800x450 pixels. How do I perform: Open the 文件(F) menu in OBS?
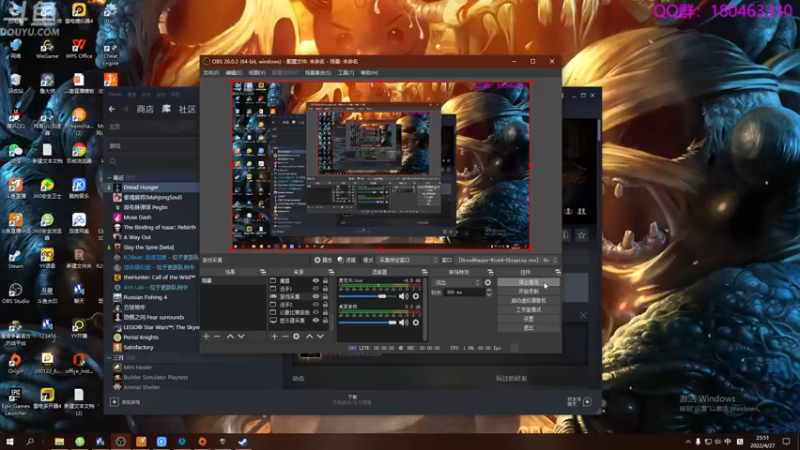pyautogui.click(x=211, y=73)
